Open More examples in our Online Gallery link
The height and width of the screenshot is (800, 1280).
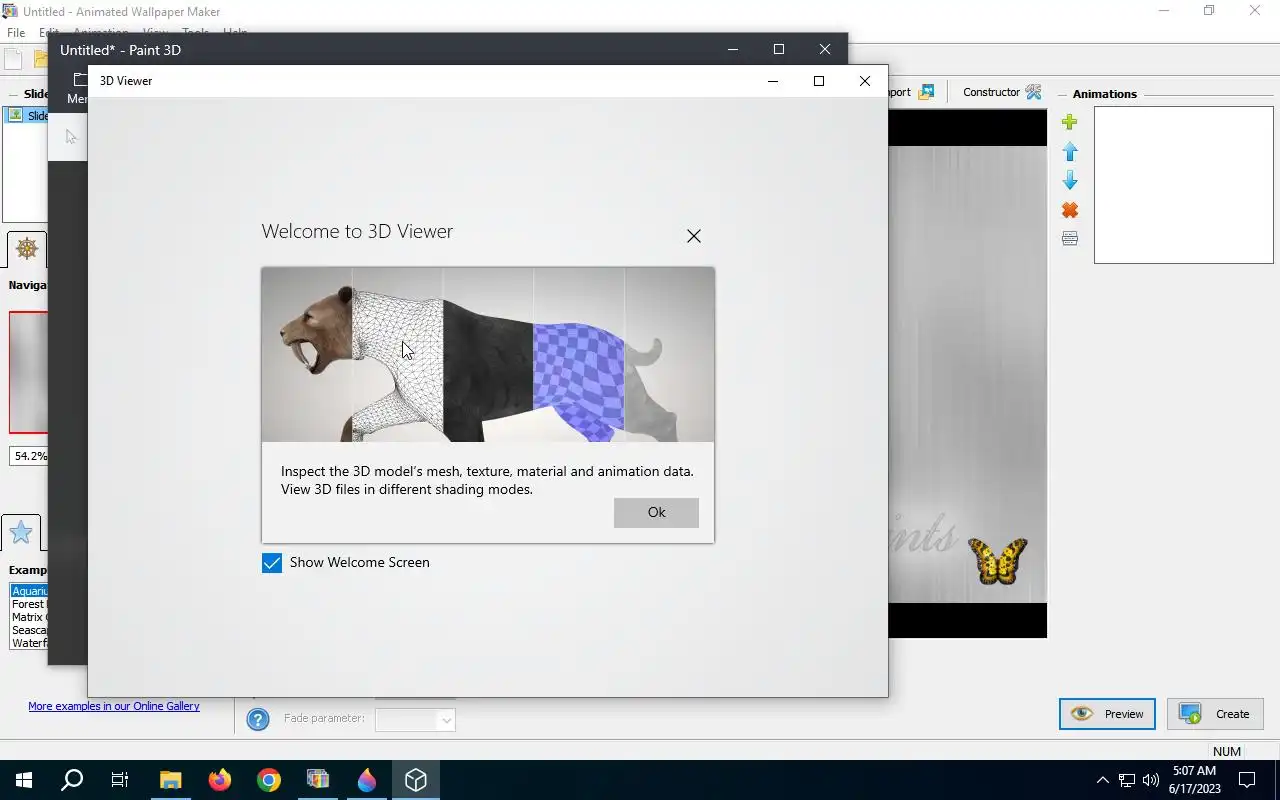pos(114,706)
